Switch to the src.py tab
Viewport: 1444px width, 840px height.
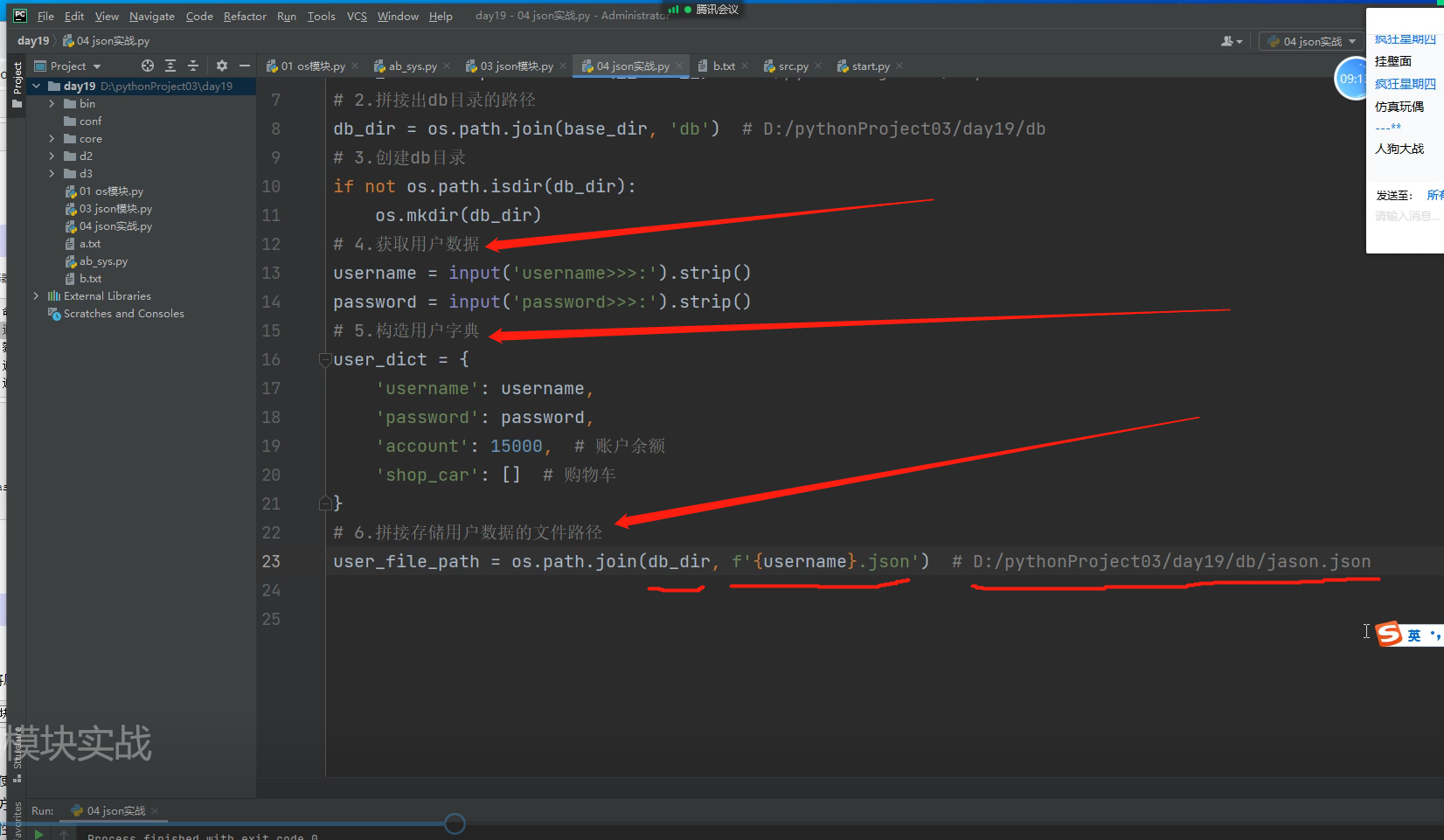pyautogui.click(x=793, y=66)
